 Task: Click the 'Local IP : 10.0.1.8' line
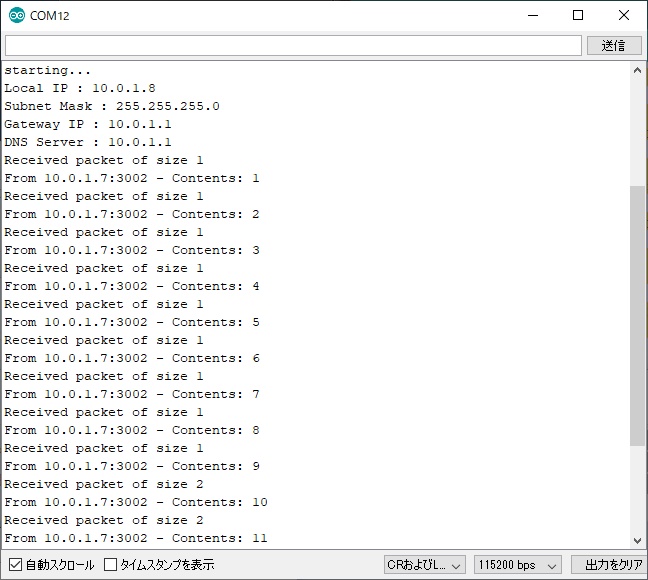(x=80, y=88)
